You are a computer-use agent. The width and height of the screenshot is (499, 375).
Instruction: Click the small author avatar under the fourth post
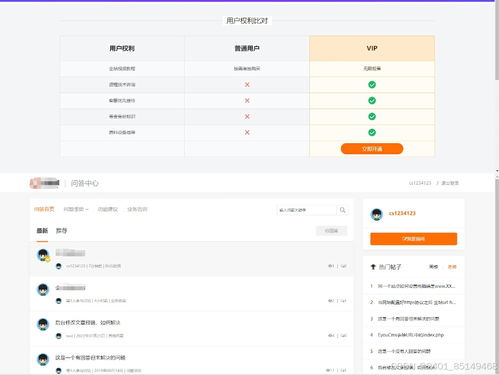coord(59,370)
